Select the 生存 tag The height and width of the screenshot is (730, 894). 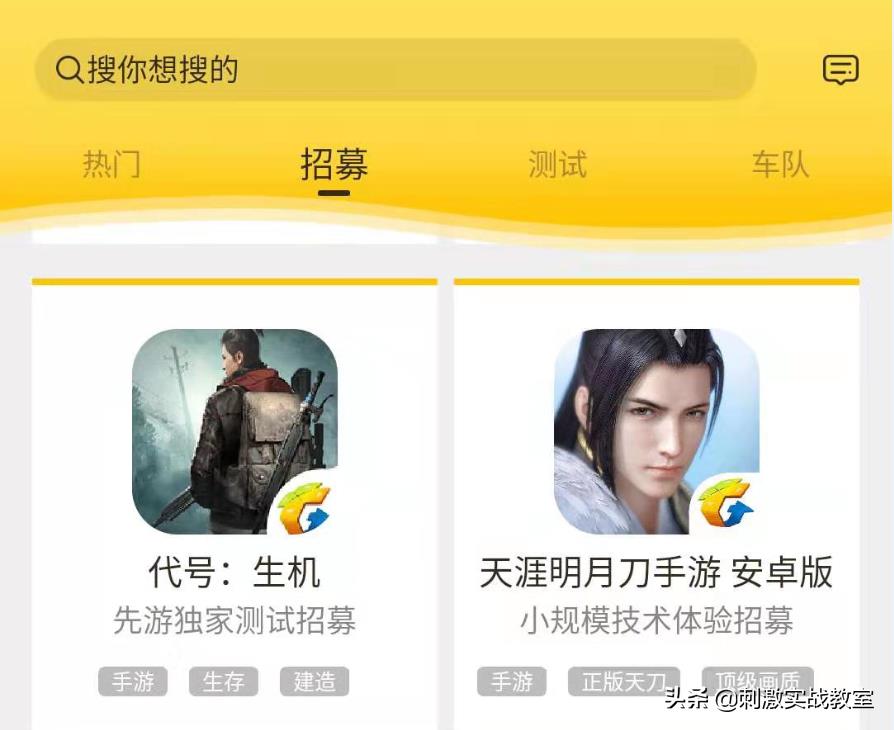pyautogui.click(x=224, y=682)
